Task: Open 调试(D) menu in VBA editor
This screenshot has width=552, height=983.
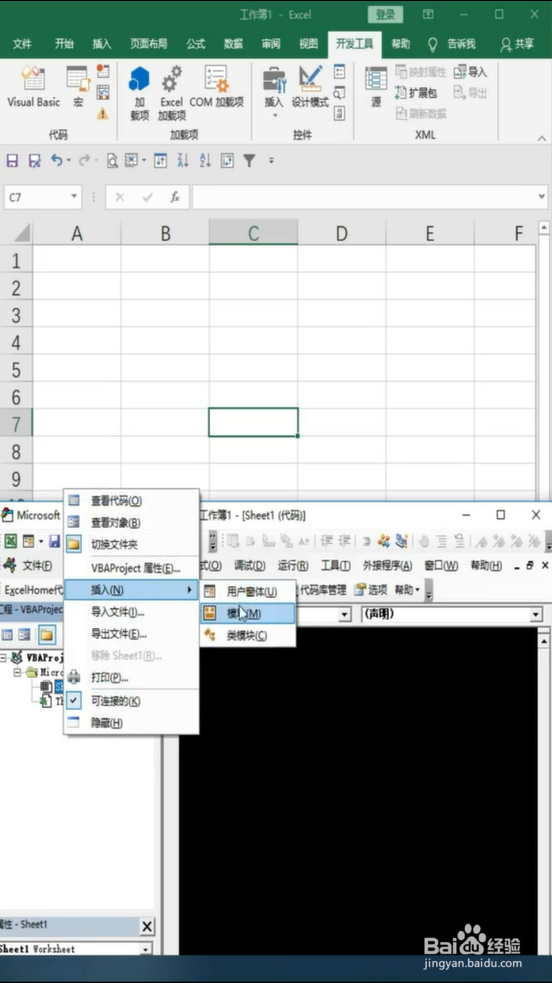Action: 249,565
